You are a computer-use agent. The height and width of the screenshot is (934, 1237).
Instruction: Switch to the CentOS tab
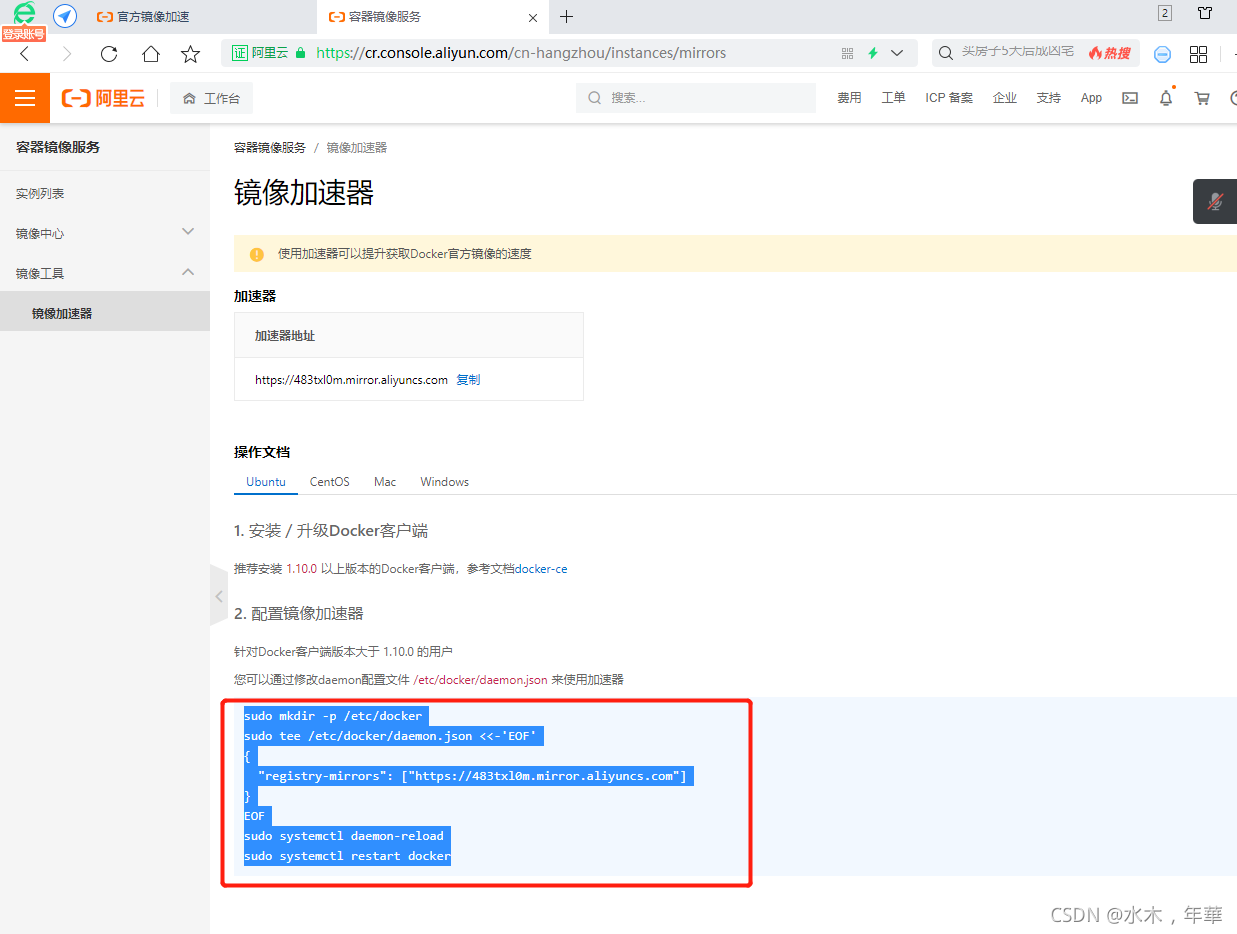coord(330,482)
